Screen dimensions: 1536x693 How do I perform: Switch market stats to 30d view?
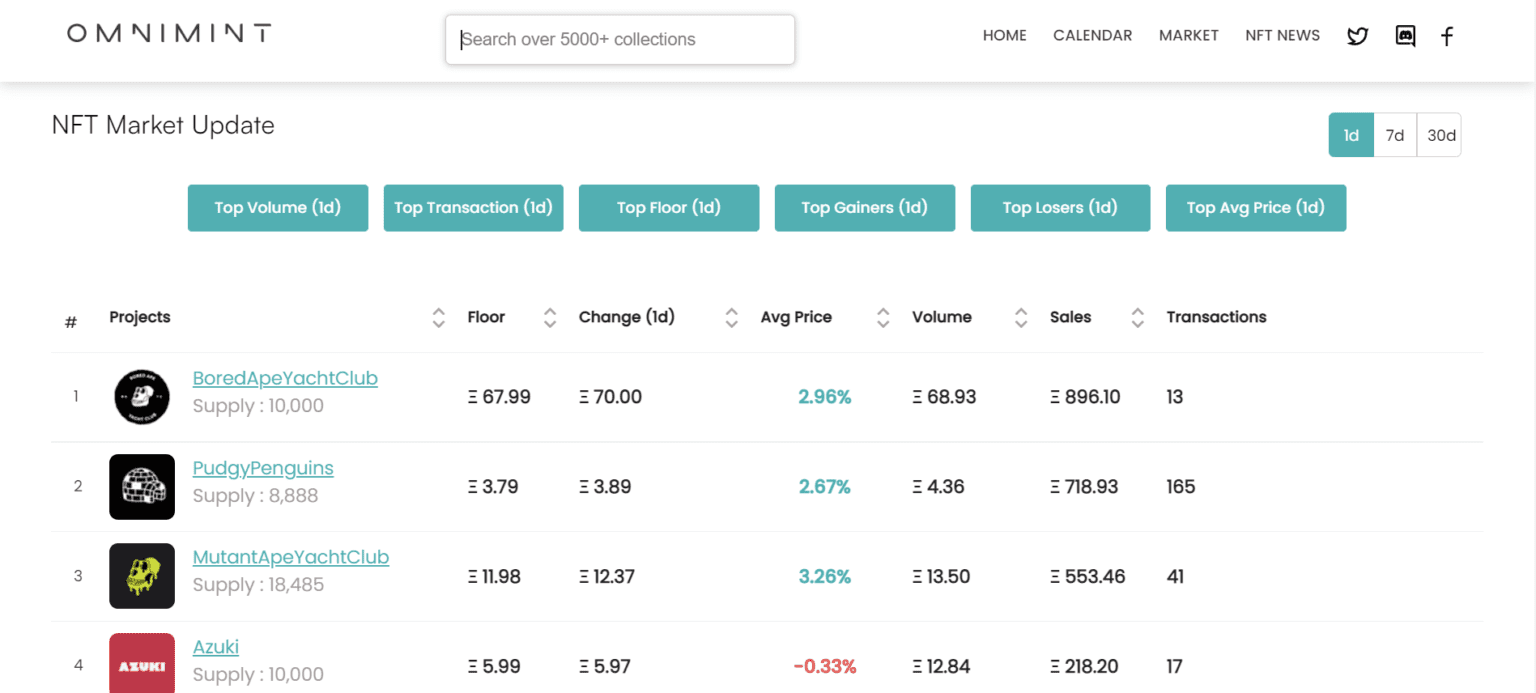click(1439, 135)
